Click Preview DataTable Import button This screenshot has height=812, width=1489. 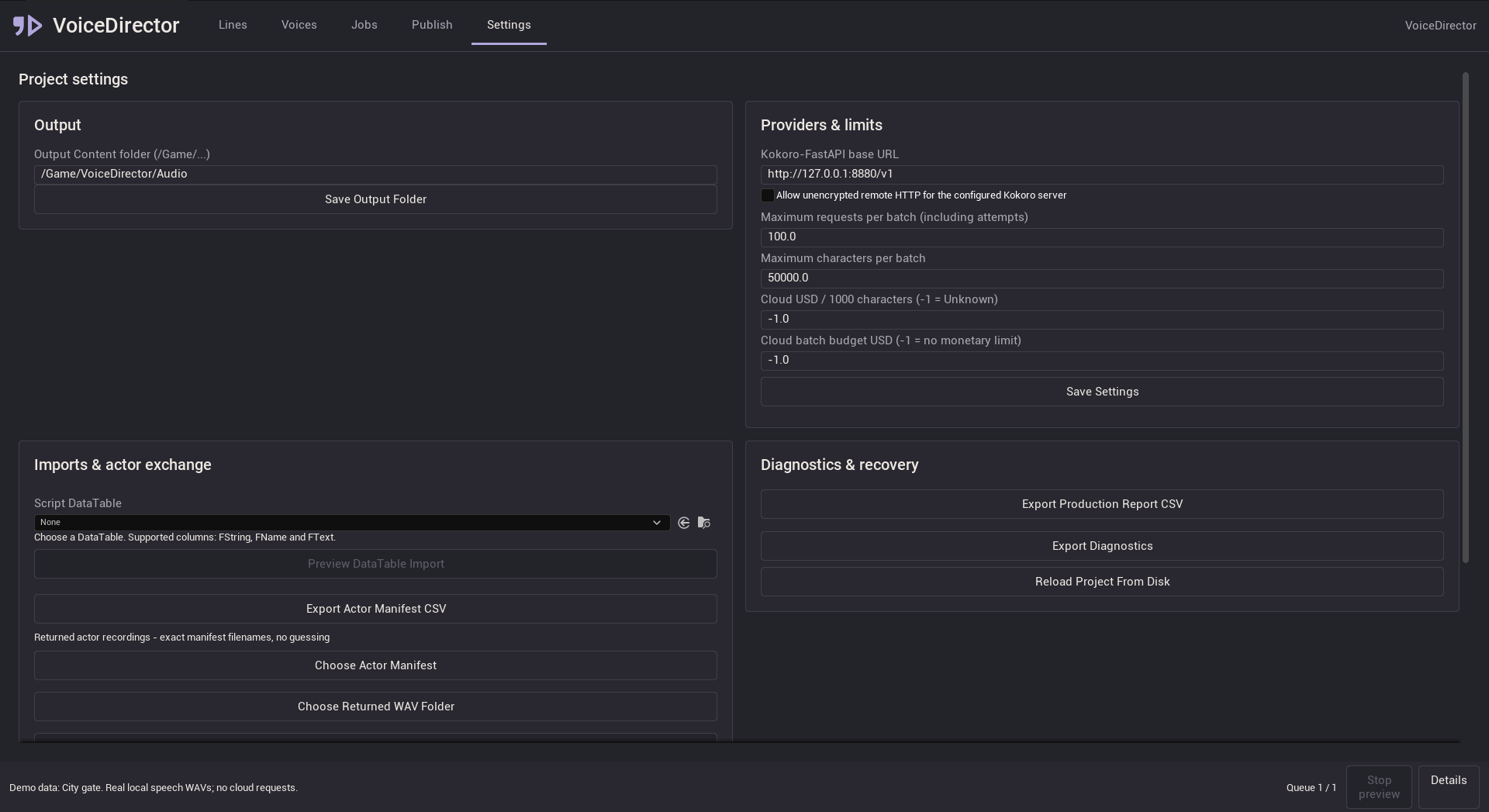pyautogui.click(x=375, y=564)
